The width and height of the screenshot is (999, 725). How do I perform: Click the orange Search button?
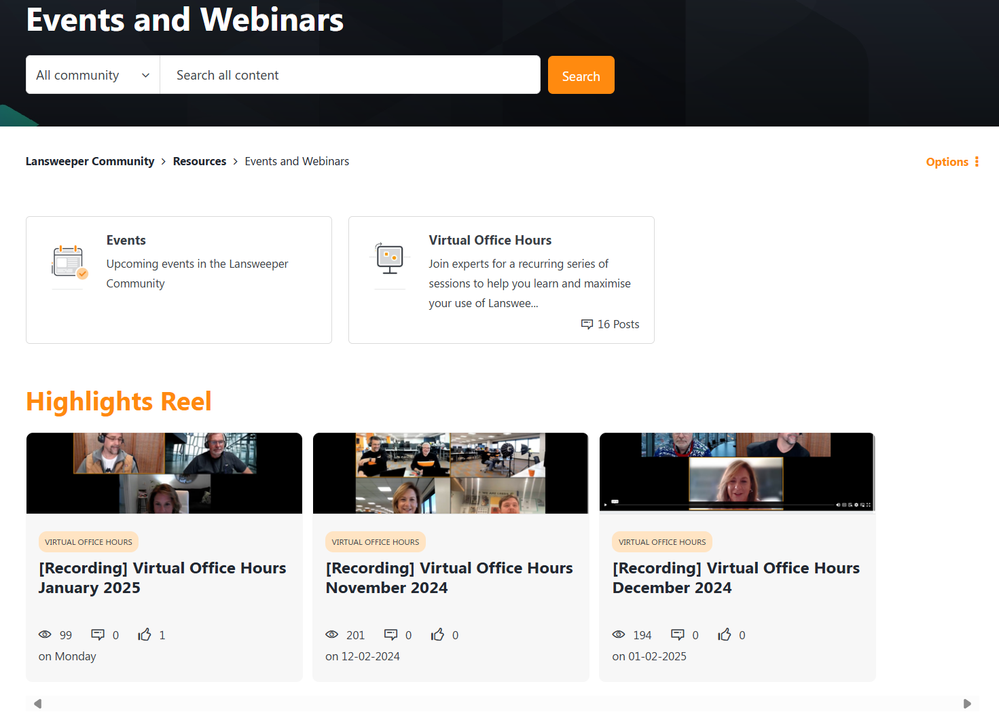pyautogui.click(x=581, y=75)
